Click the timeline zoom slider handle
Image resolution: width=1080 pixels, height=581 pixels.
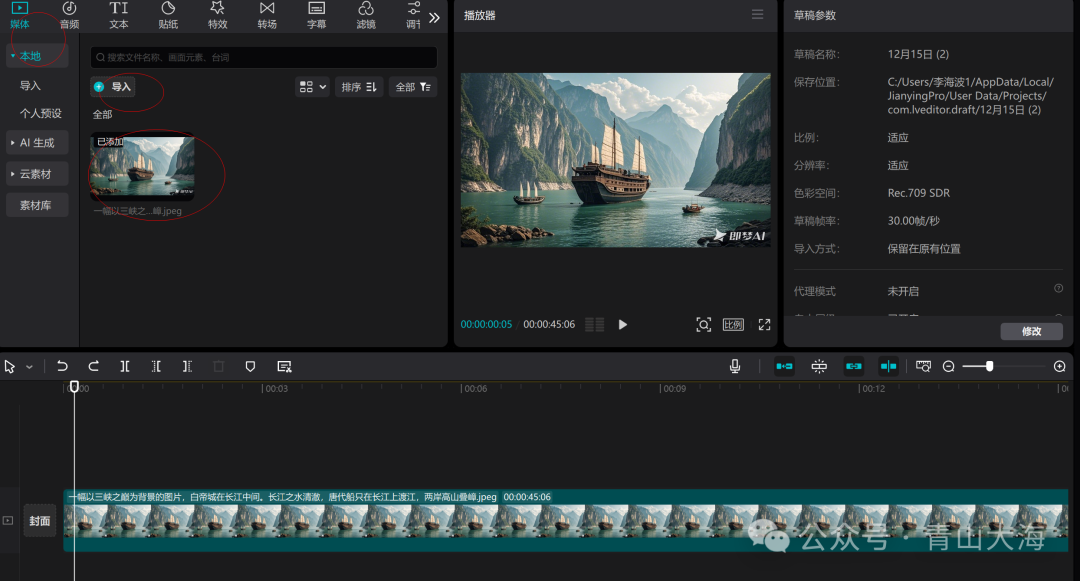coord(989,367)
